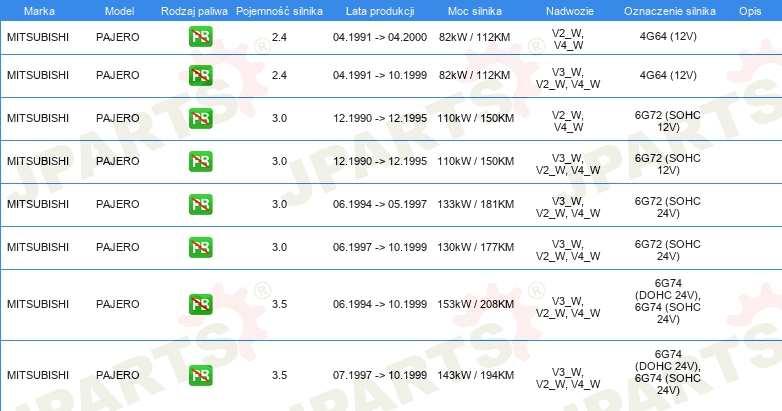Image resolution: width=782 pixels, height=411 pixels.
Task: Click the date range 04.1991 -> 10.1999
Action: pos(380,75)
